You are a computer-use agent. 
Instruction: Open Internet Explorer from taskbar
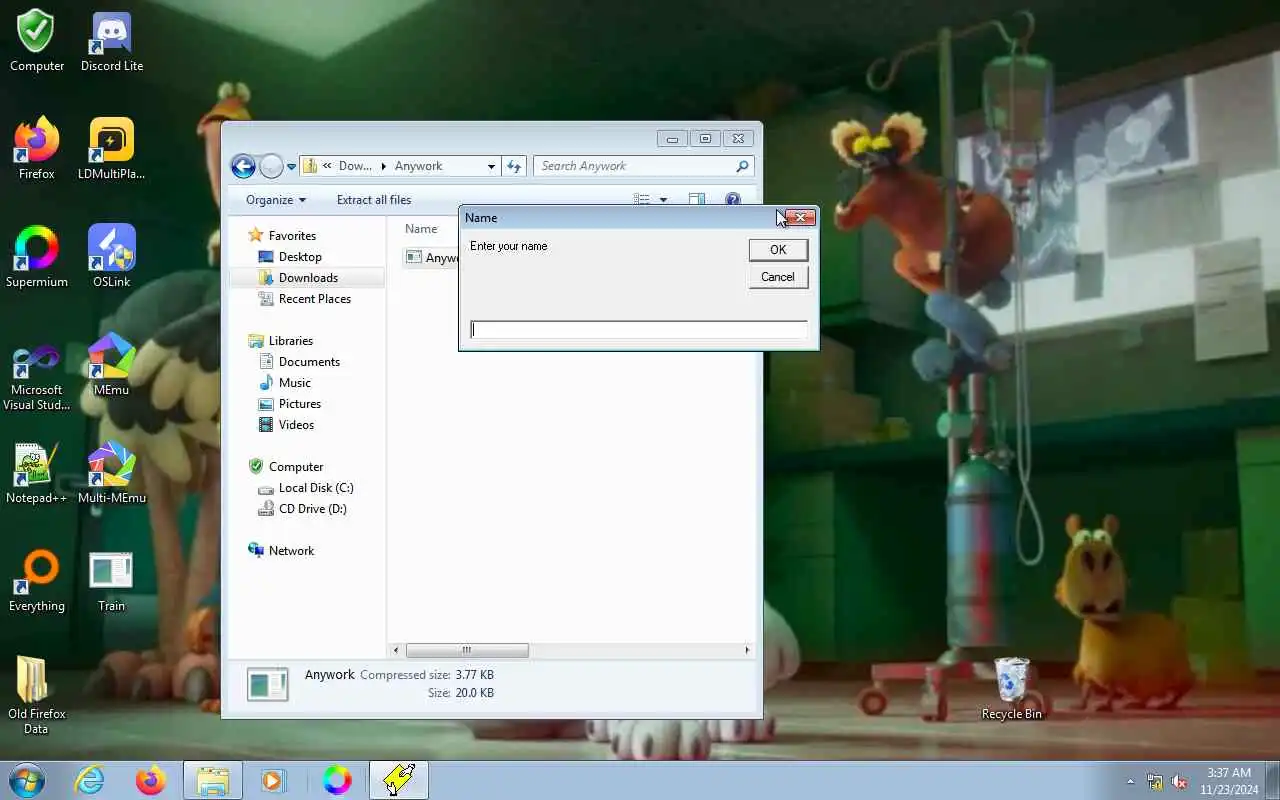click(x=90, y=780)
